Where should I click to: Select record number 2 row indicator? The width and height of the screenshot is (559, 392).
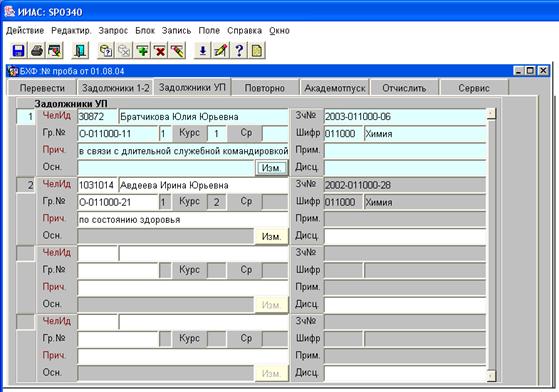pos(26,185)
